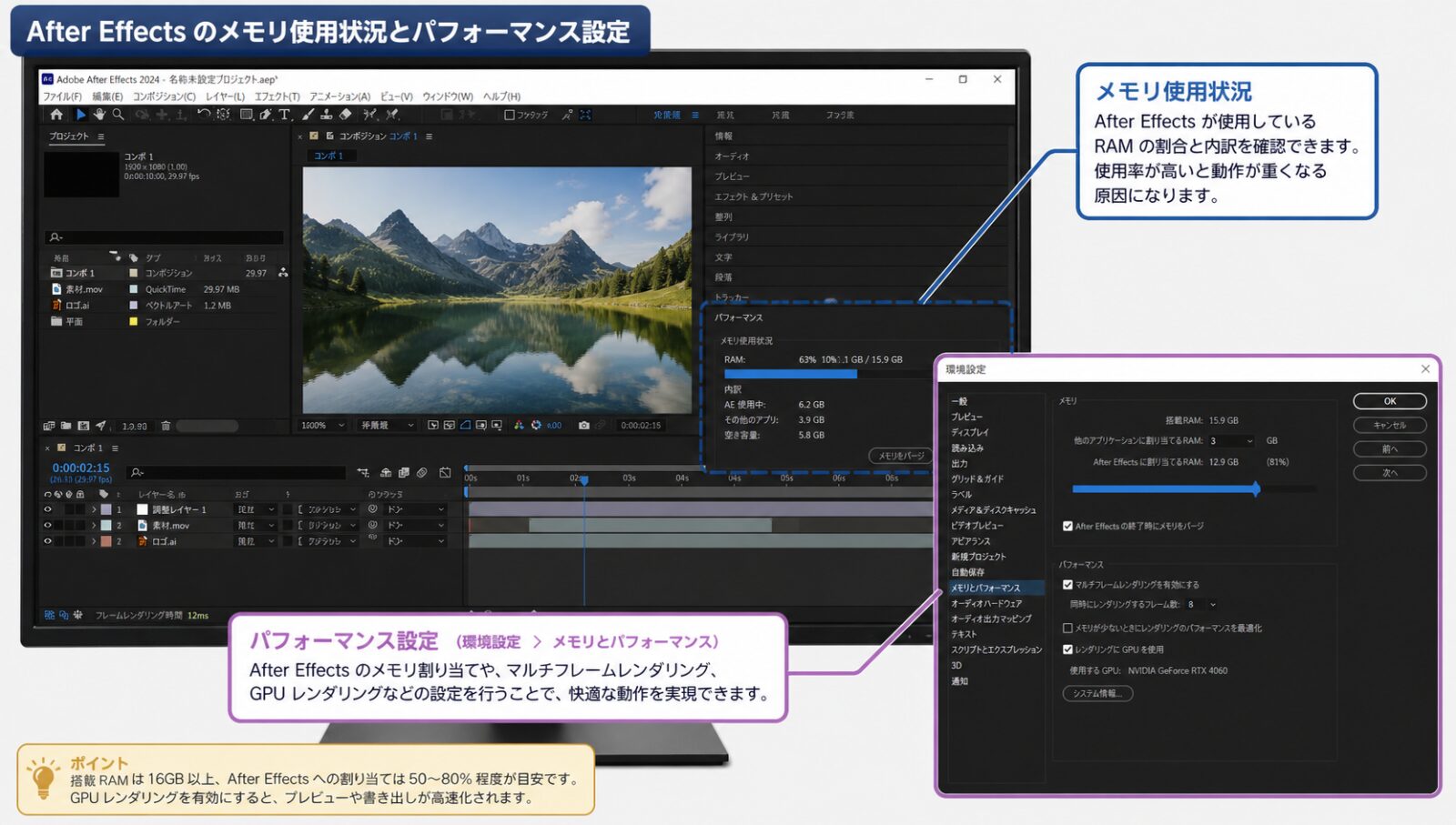Click the shy layers icon in the timeline
1456x825 pixels.
(x=386, y=472)
